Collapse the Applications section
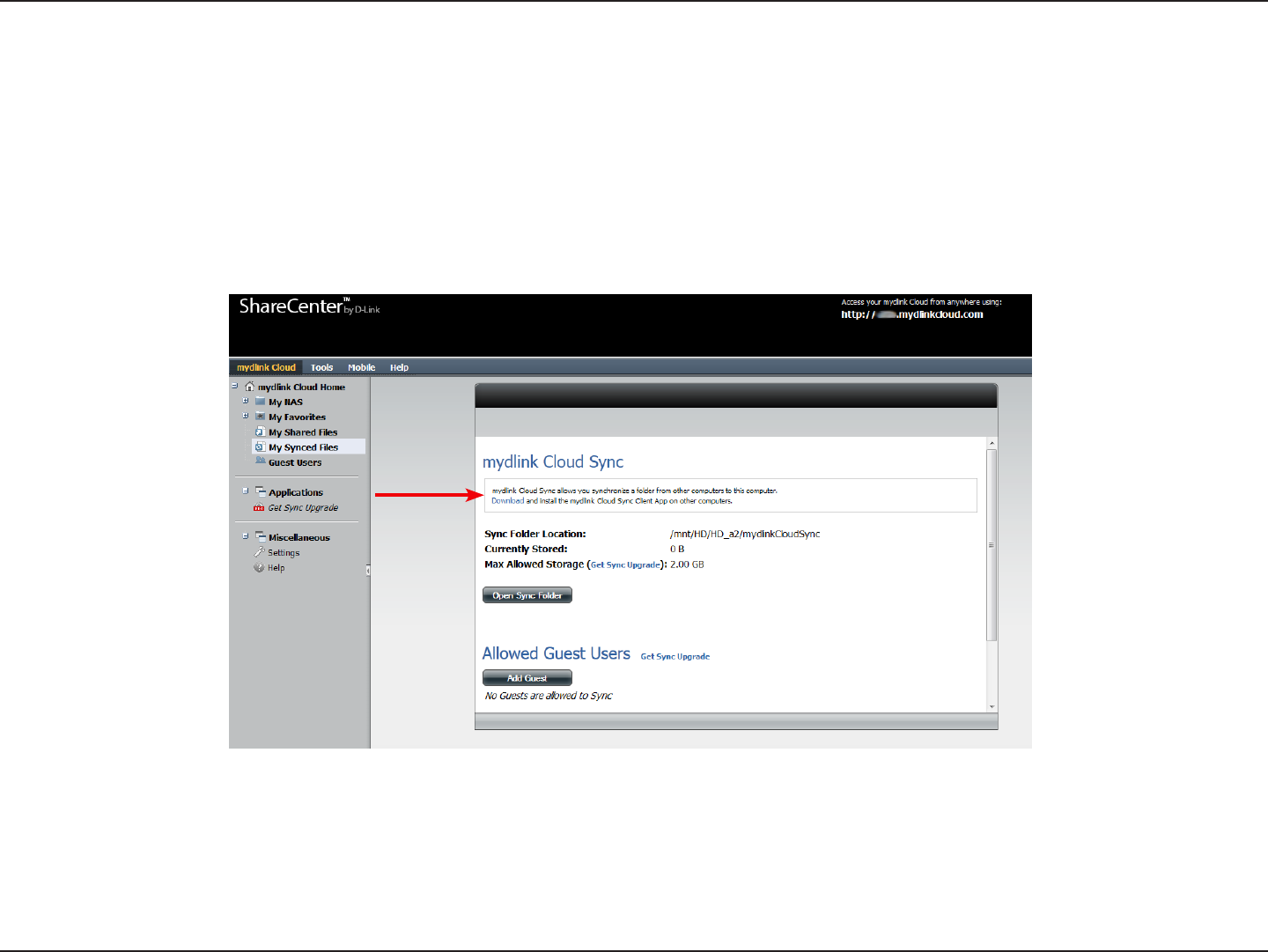 click(x=246, y=491)
